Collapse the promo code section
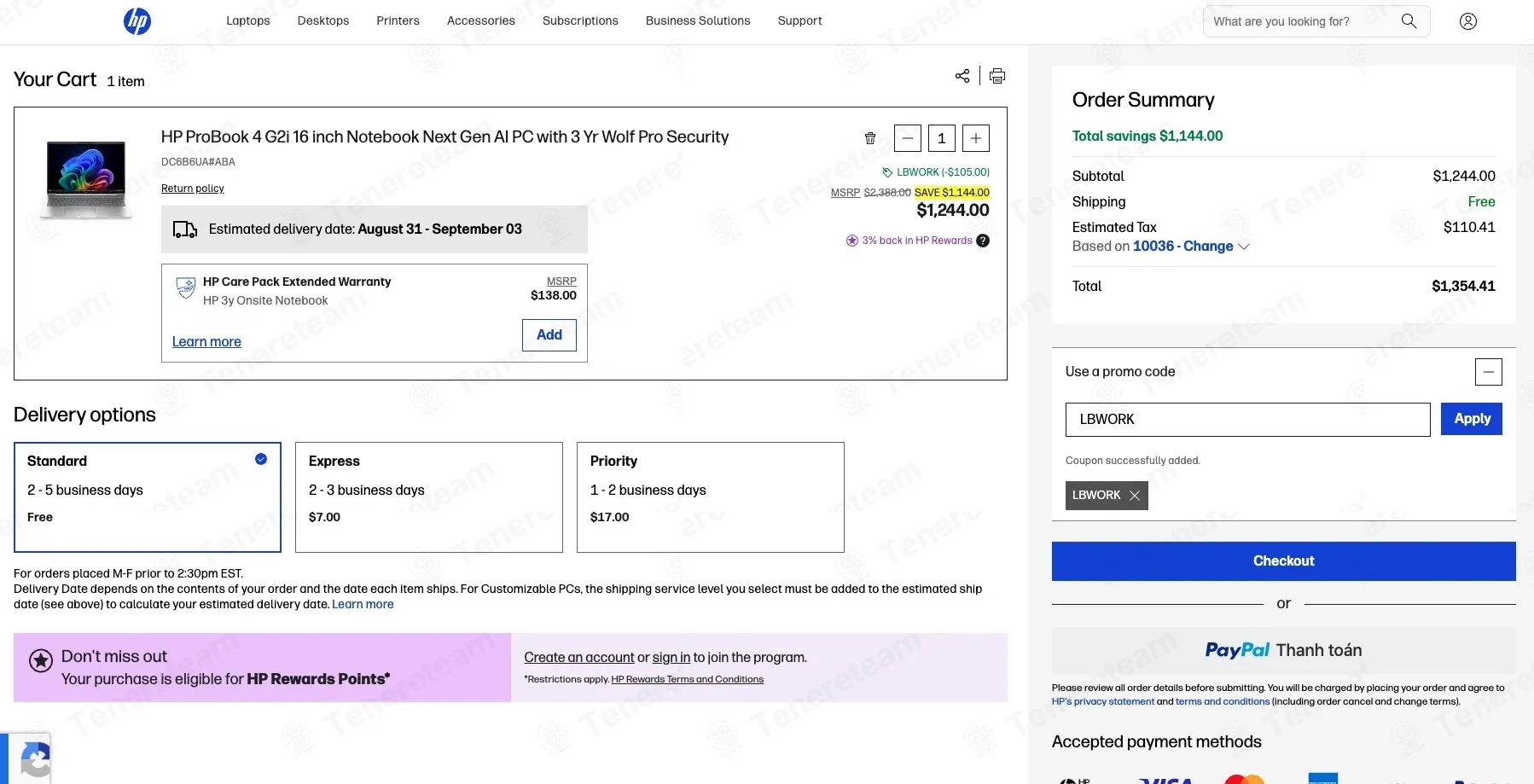The width and height of the screenshot is (1534, 784). (1489, 372)
